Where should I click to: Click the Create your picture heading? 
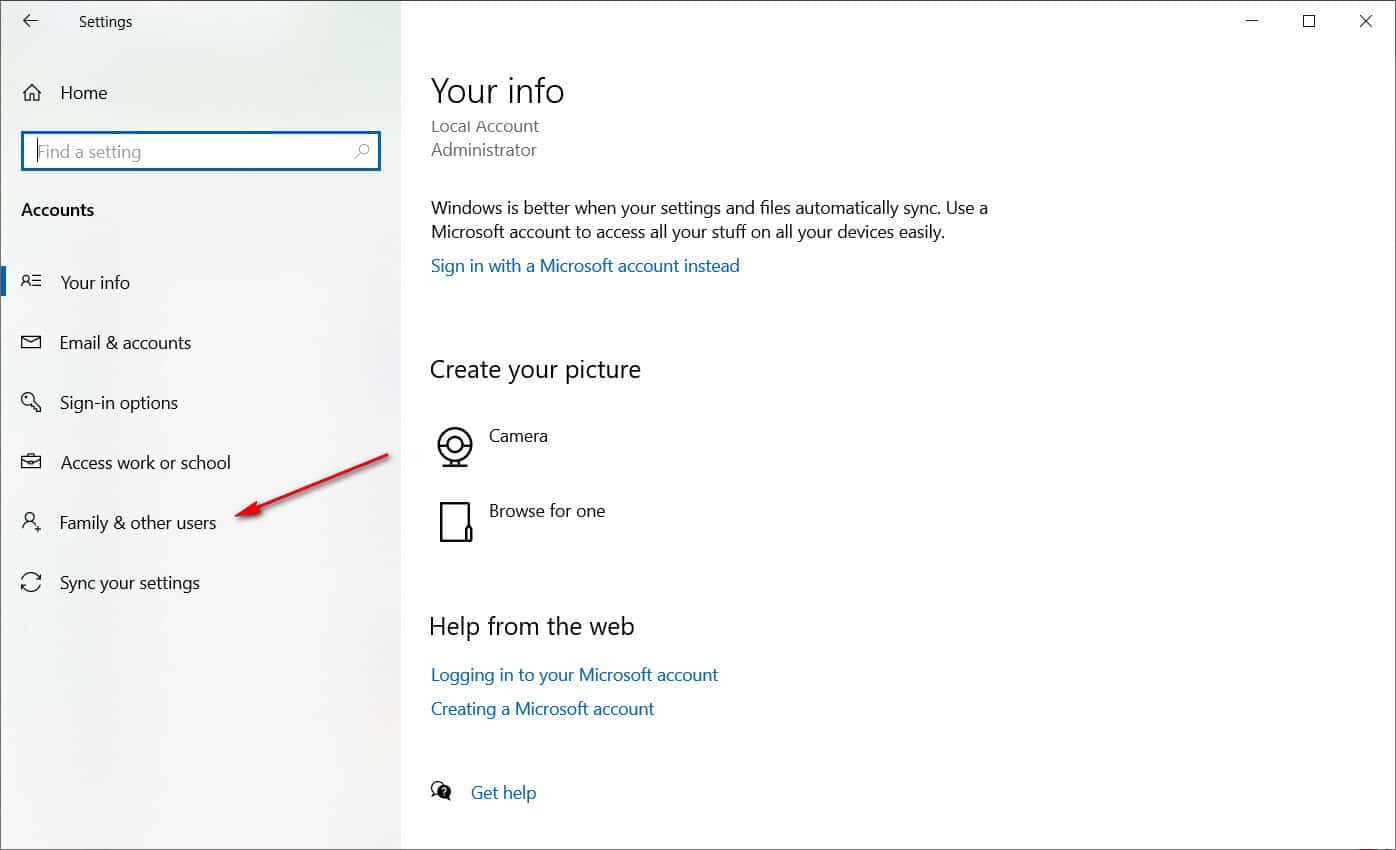(x=535, y=369)
